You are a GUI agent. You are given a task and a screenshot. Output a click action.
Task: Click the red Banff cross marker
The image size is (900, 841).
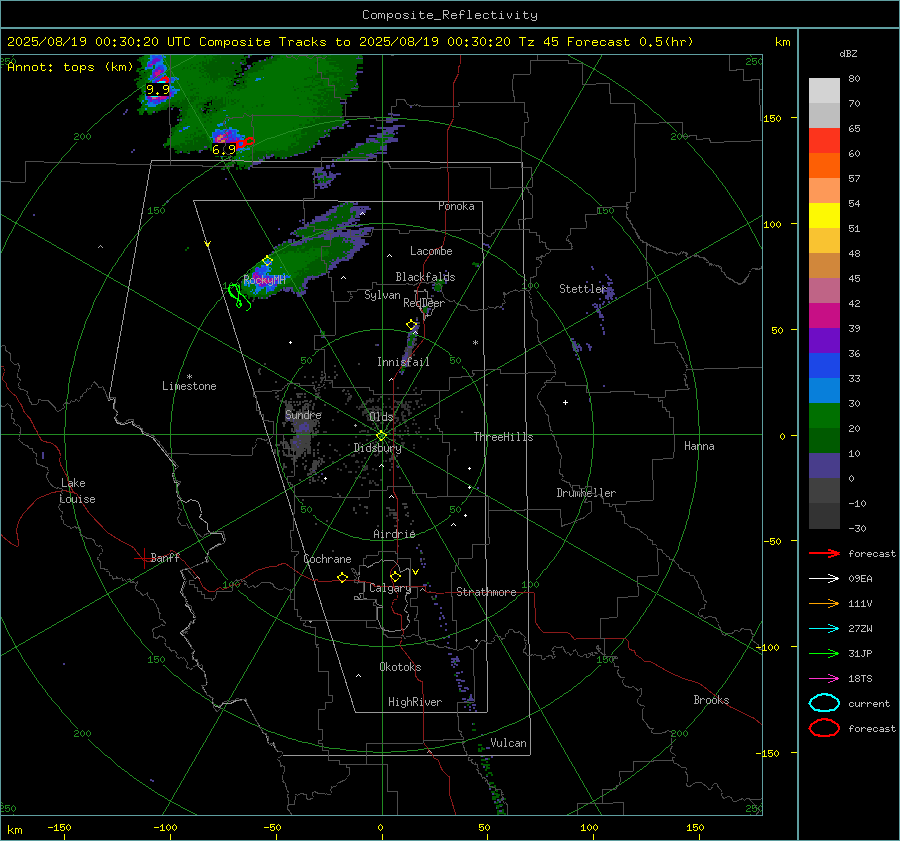[x=143, y=558]
